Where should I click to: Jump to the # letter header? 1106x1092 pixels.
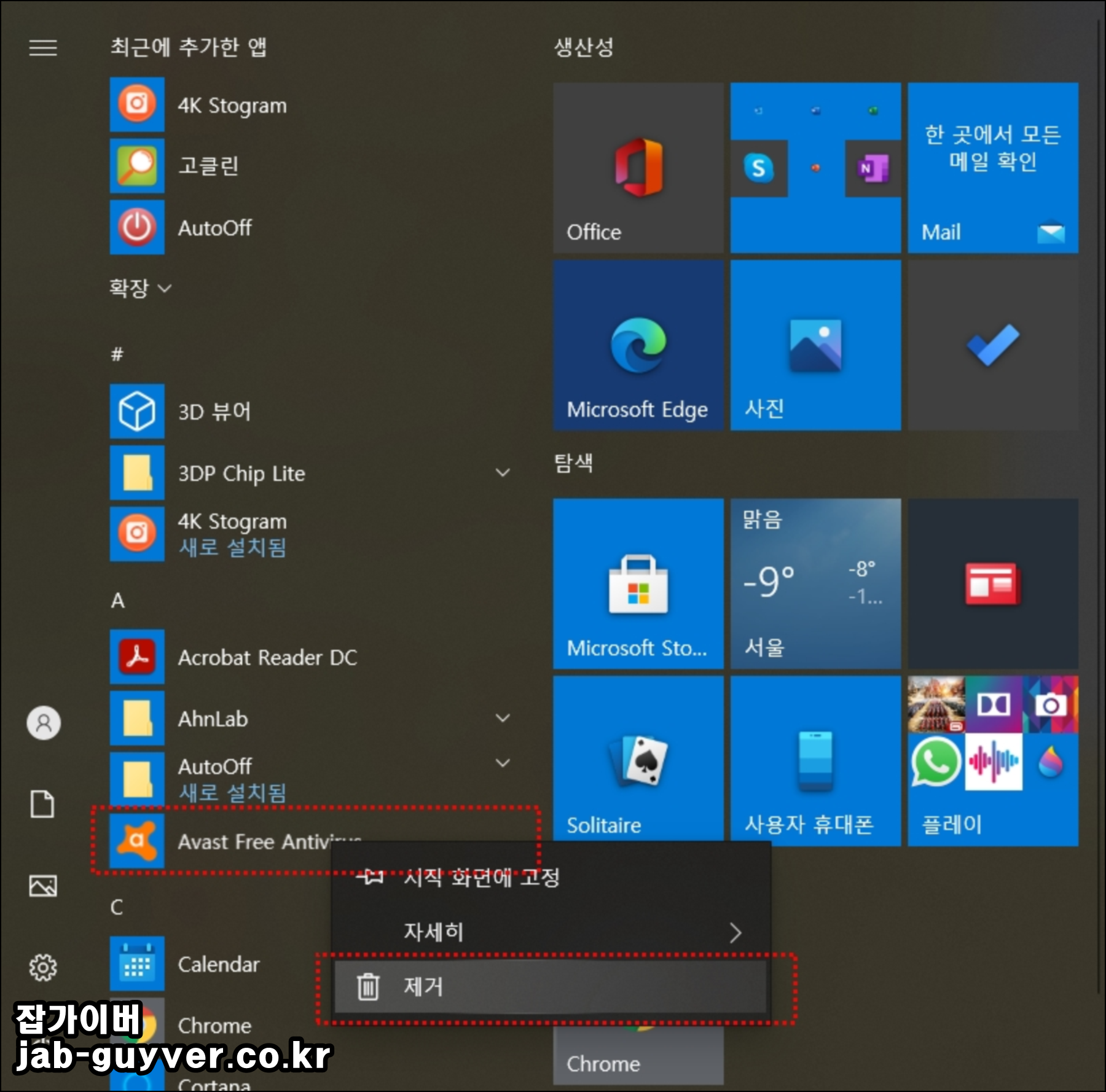[117, 354]
